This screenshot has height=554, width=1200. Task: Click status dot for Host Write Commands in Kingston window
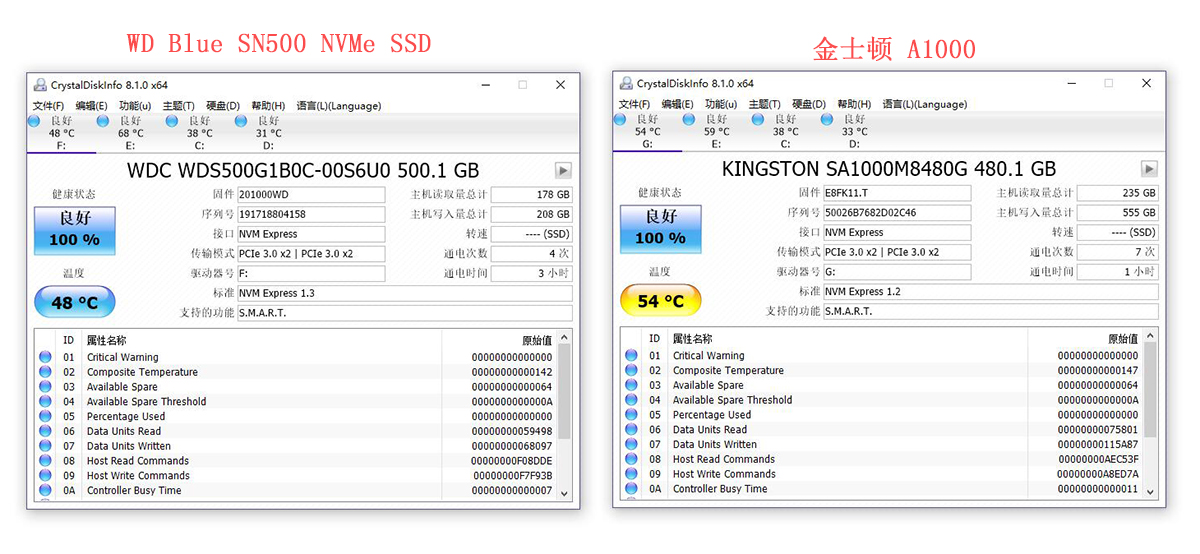[631, 474]
